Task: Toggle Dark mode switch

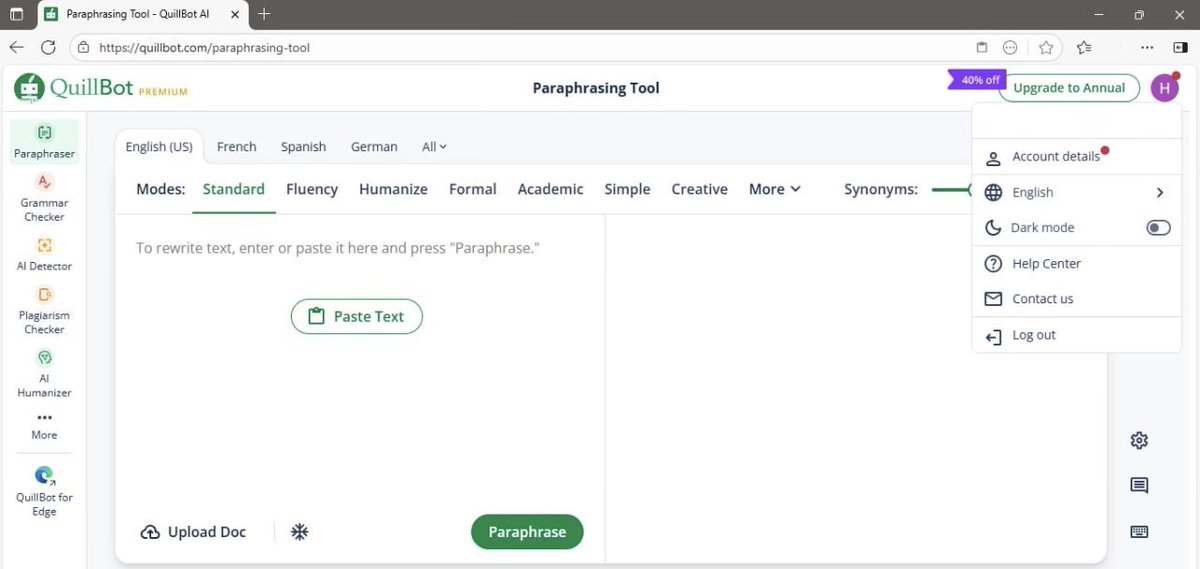Action: 1158,228
